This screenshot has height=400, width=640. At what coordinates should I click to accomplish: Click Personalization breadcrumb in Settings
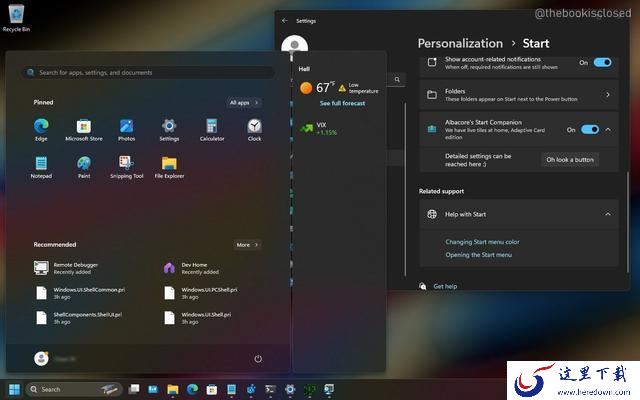tap(460, 43)
